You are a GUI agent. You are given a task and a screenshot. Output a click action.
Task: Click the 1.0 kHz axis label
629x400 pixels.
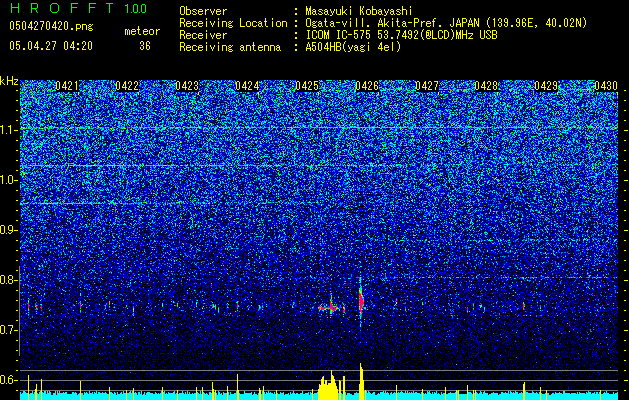click(x=9, y=181)
